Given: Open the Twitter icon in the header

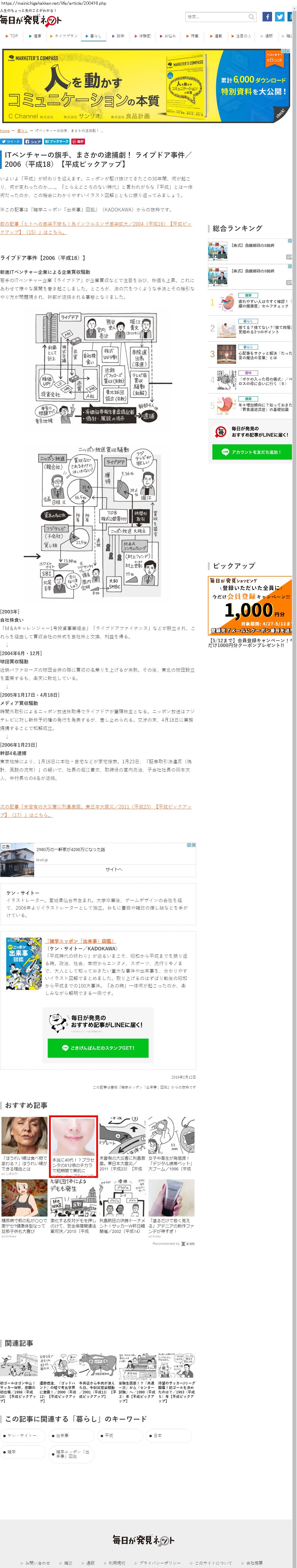Looking at the screenshot, I should 280,17.
